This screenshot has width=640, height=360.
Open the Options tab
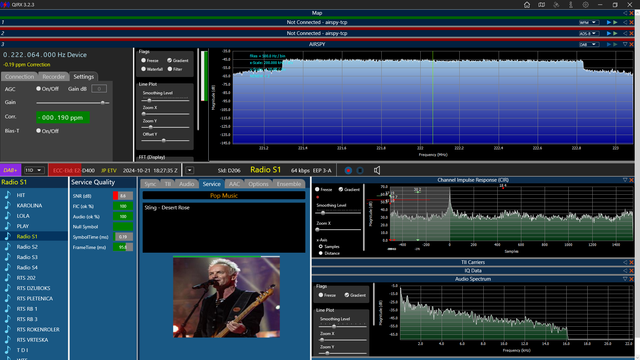258,184
